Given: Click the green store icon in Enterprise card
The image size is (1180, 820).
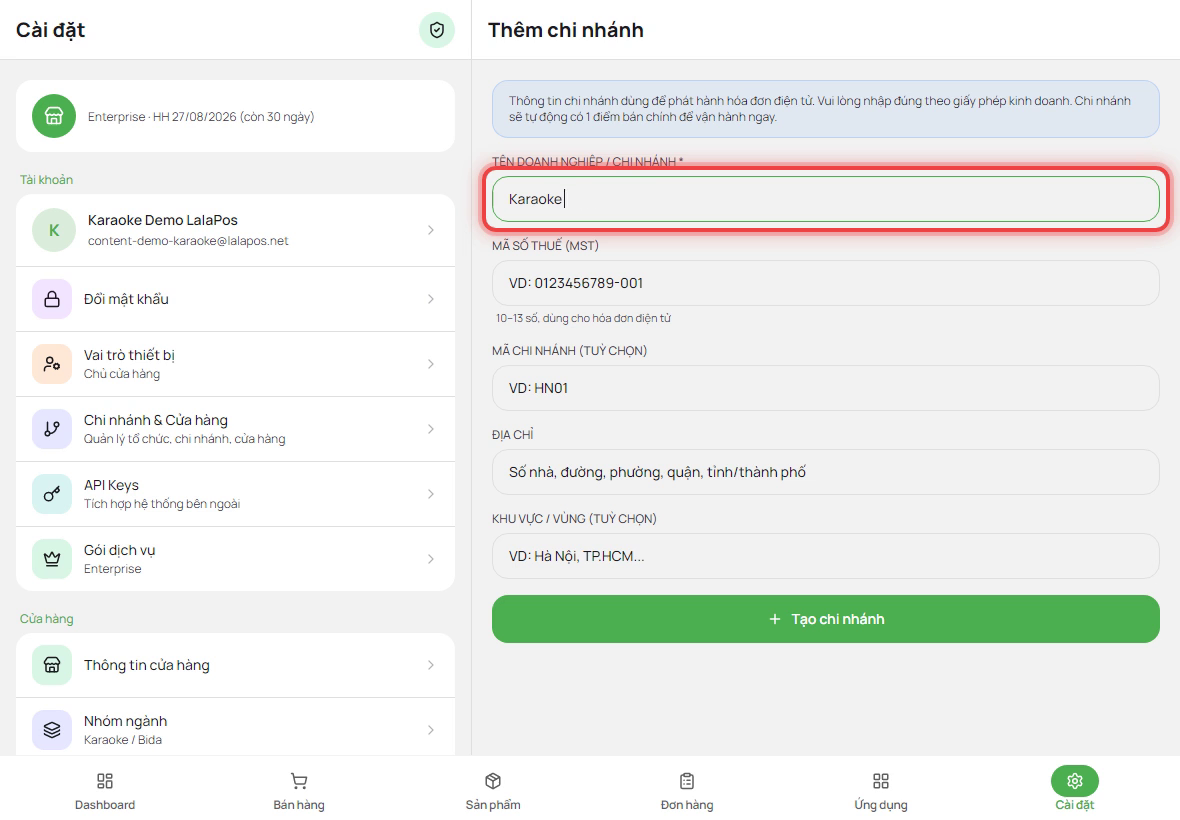Looking at the screenshot, I should click(53, 116).
